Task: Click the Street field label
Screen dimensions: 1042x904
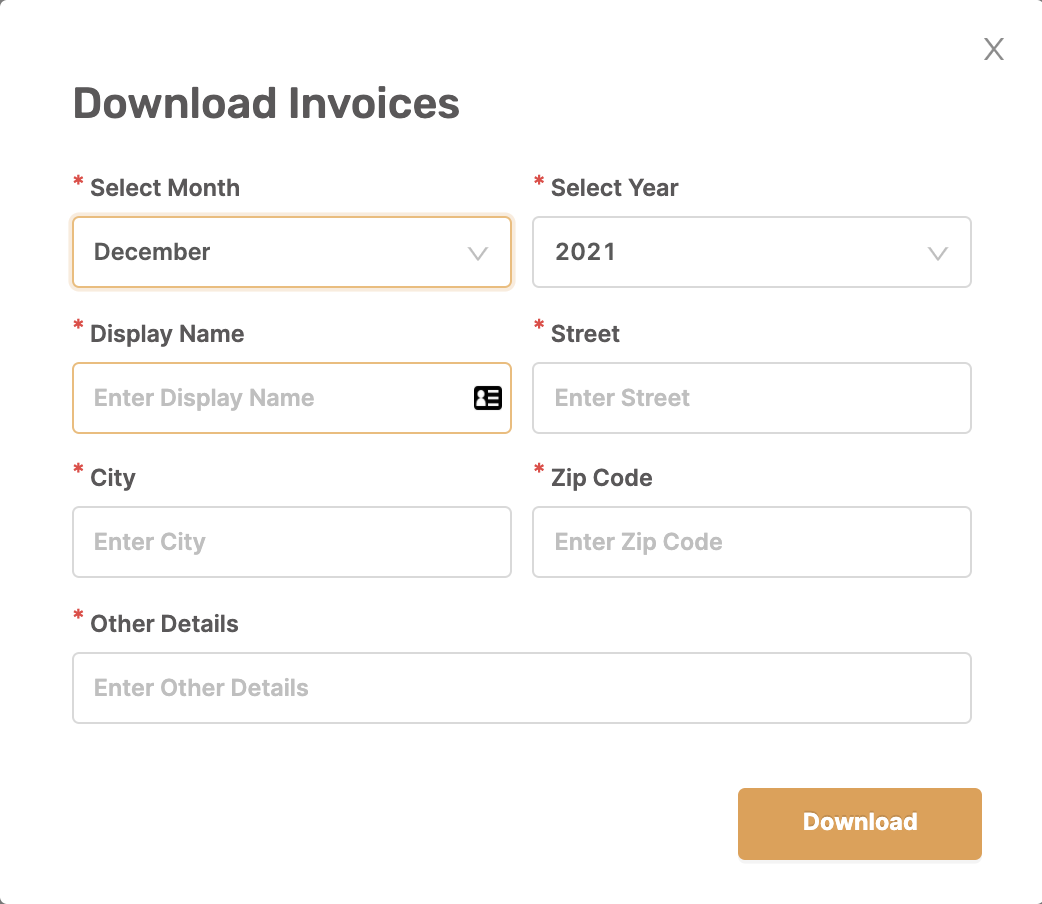Action: point(585,334)
